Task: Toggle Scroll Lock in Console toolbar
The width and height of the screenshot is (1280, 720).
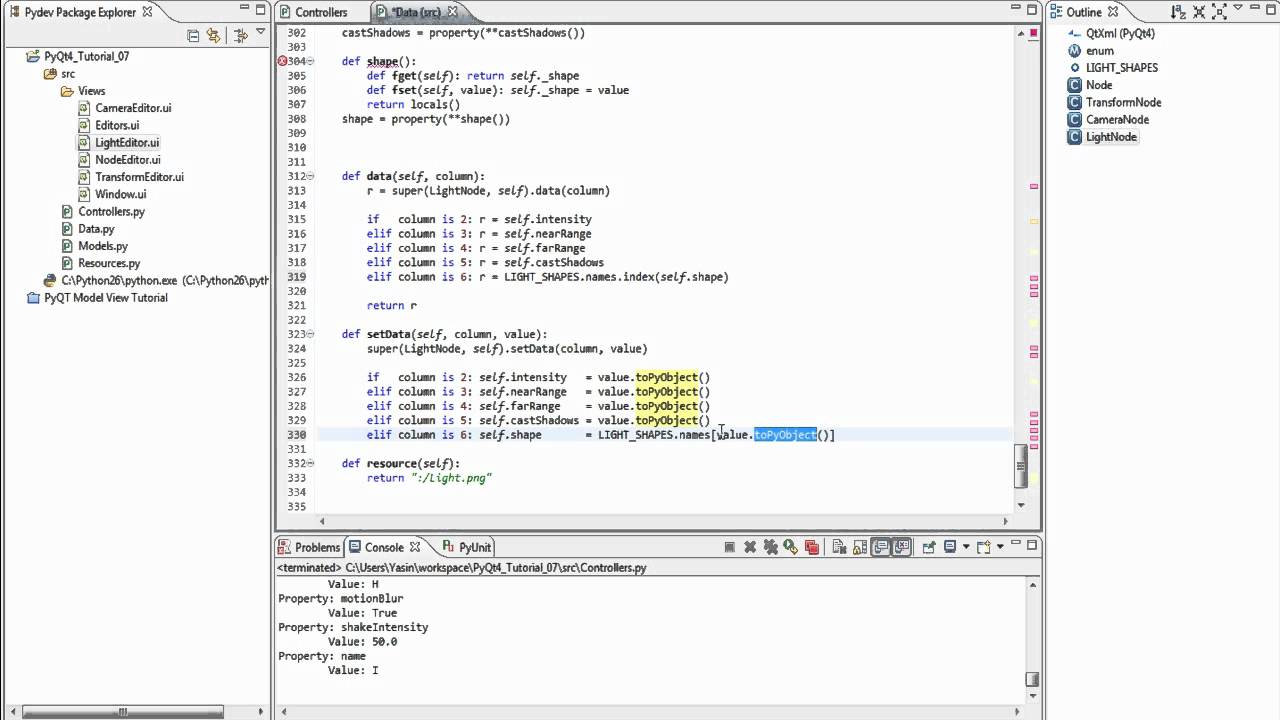Action: click(x=859, y=547)
